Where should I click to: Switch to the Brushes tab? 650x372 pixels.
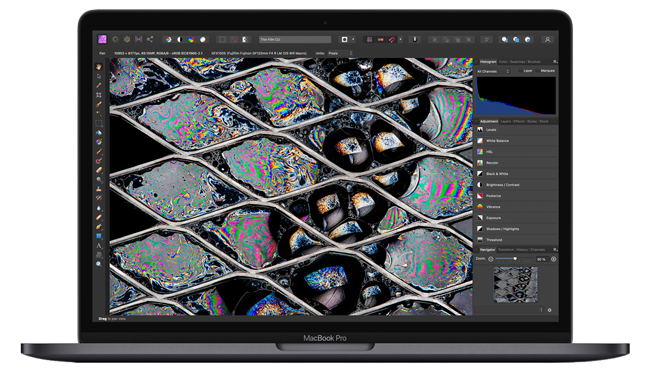pyautogui.click(x=534, y=62)
